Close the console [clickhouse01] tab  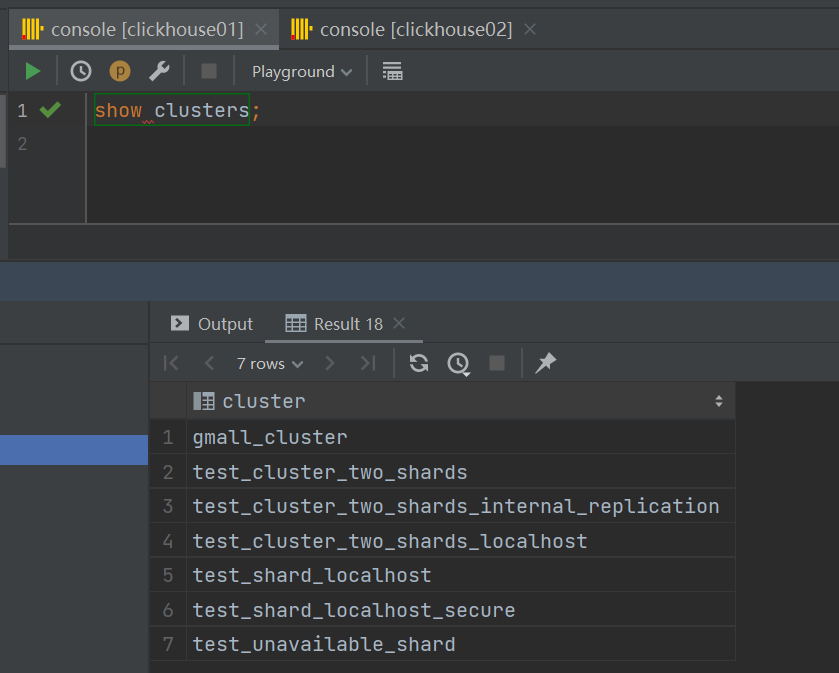pos(261,29)
